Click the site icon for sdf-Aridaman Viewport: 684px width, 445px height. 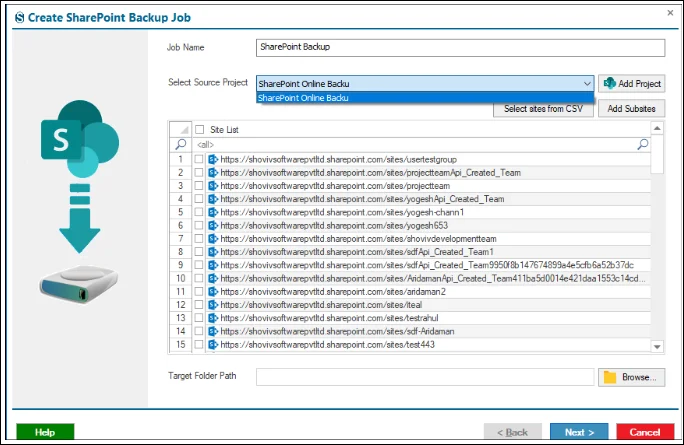[213, 331]
